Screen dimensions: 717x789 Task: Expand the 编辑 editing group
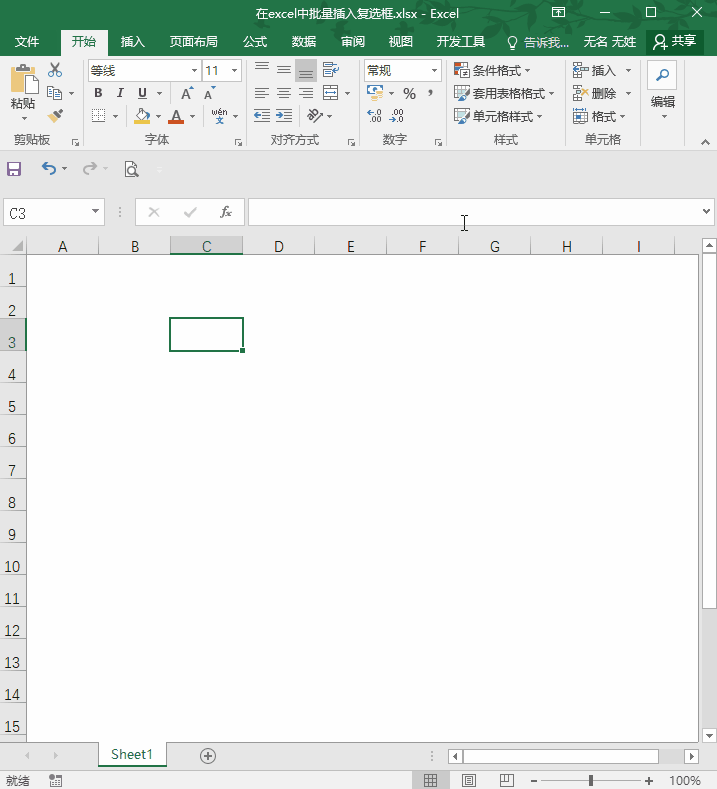click(x=663, y=91)
